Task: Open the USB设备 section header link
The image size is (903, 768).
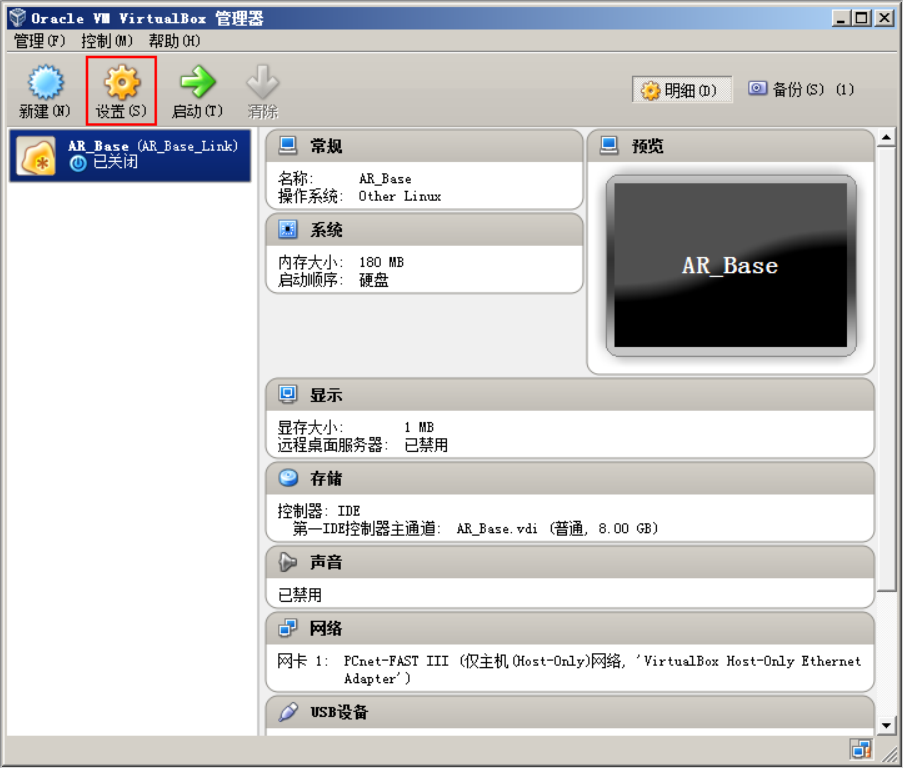Action: tap(339, 713)
